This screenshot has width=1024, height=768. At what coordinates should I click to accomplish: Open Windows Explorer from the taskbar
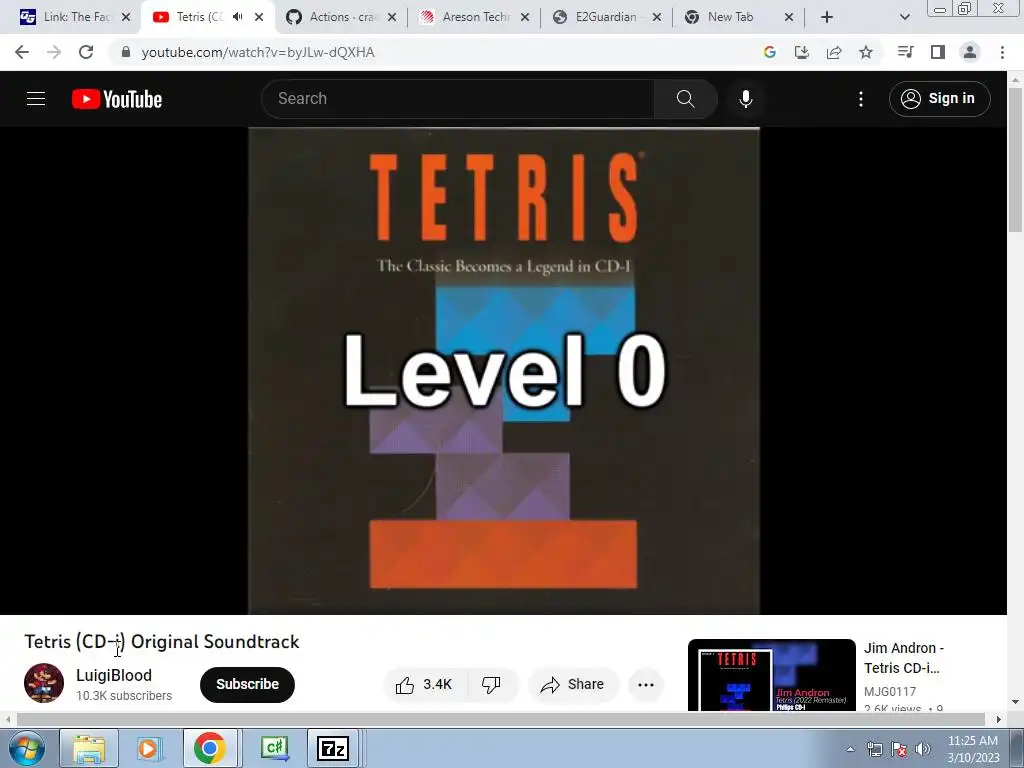coord(89,748)
